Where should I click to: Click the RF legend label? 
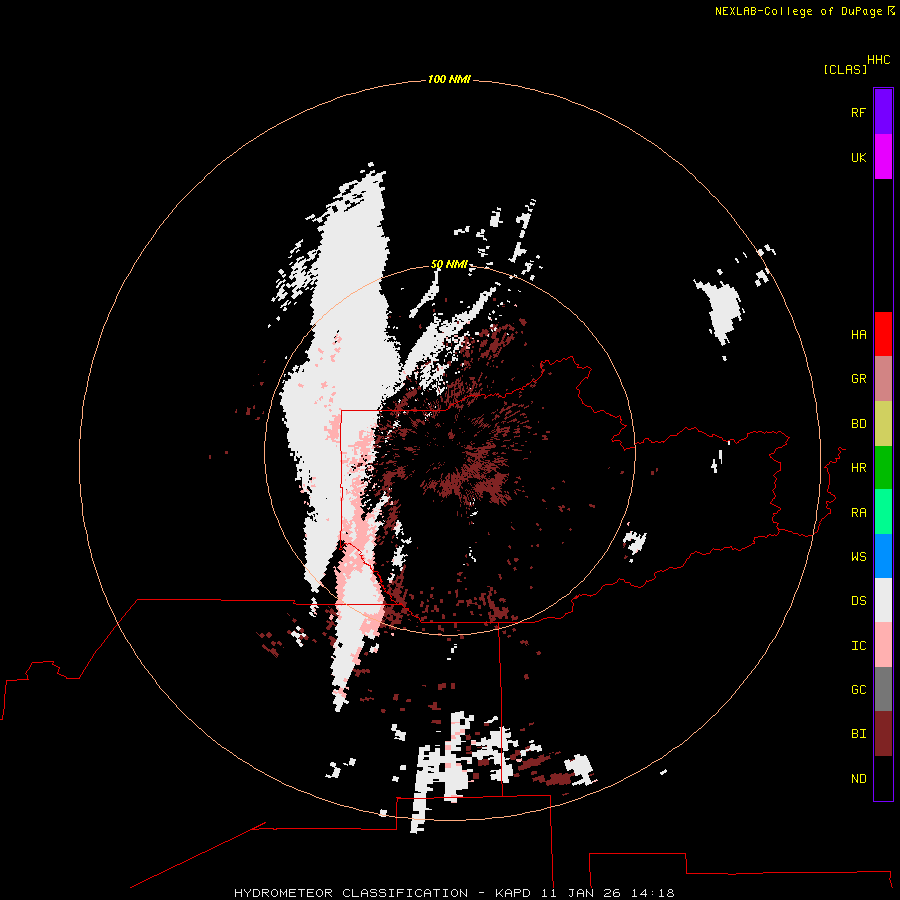pos(858,112)
